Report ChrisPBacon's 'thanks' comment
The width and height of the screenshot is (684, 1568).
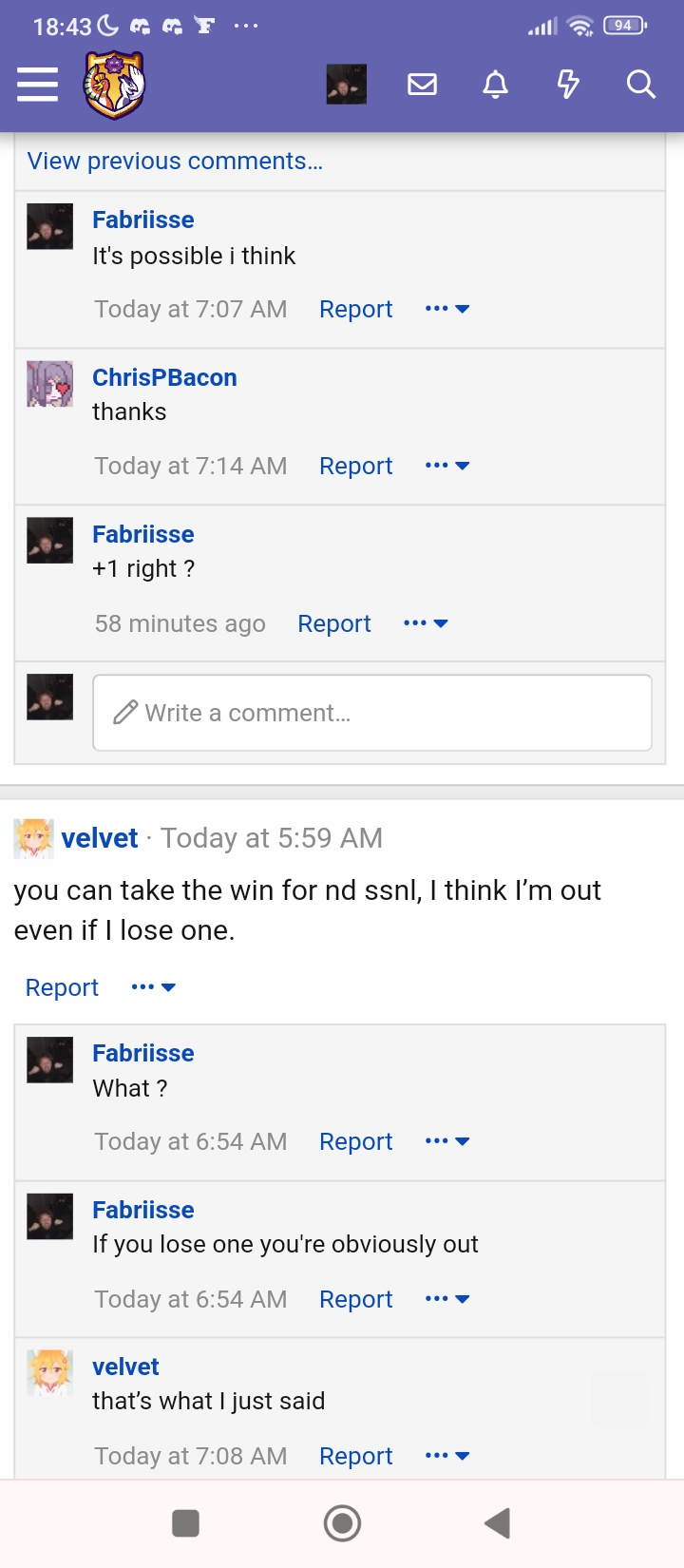point(355,466)
